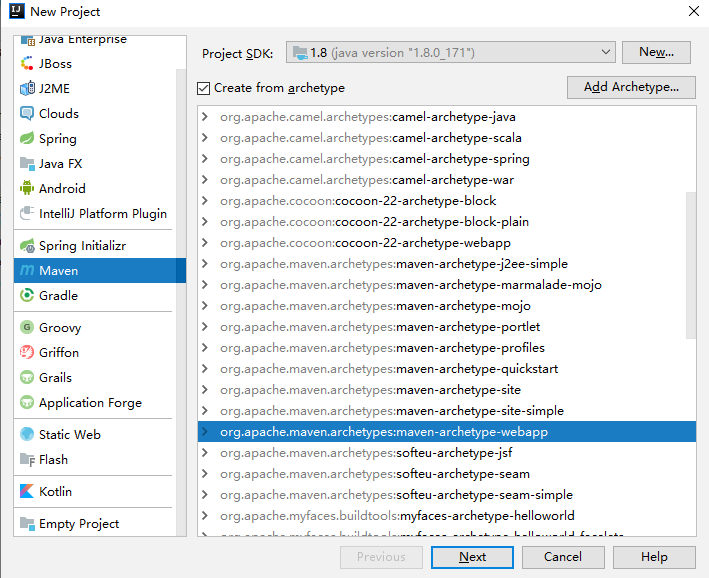The height and width of the screenshot is (578, 709).
Task: Click the Maven 'm' icon
Action: point(27,270)
